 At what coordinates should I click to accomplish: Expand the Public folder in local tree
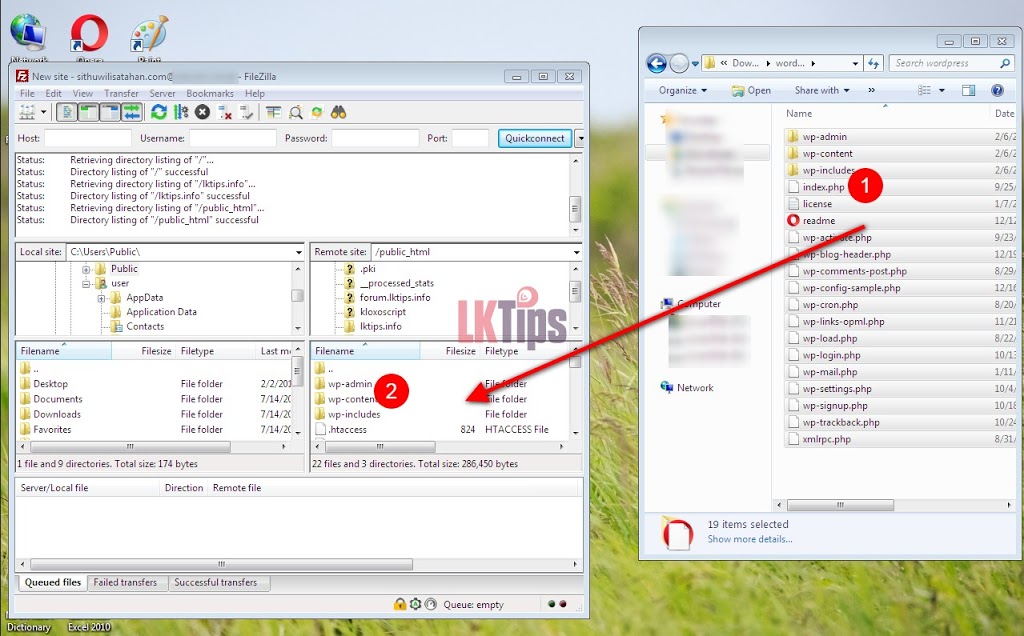click(86, 269)
